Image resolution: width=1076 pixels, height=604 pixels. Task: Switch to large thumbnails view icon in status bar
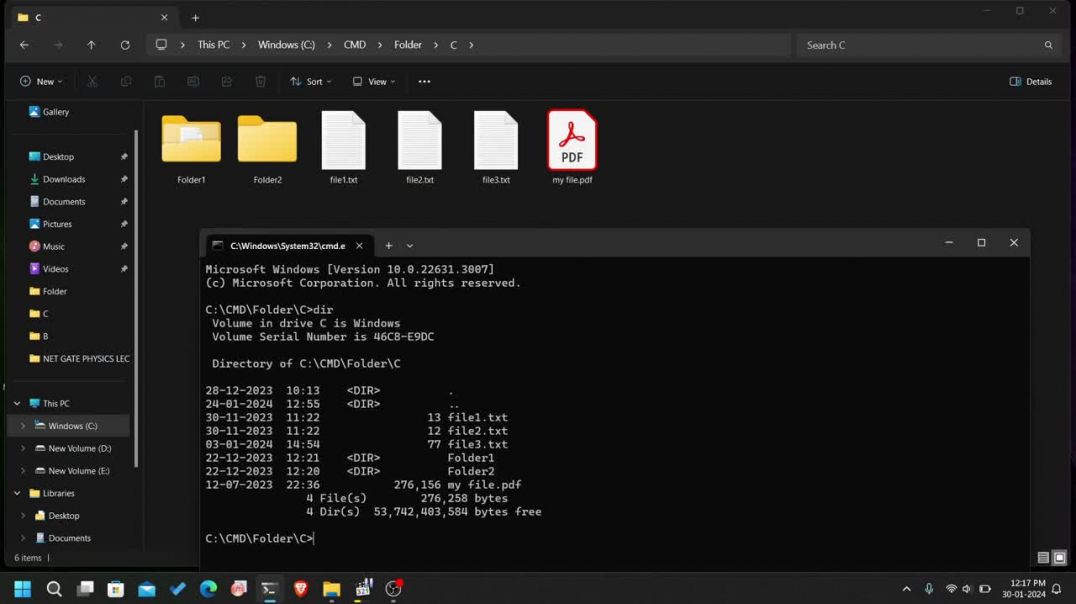pyautogui.click(x=1060, y=557)
